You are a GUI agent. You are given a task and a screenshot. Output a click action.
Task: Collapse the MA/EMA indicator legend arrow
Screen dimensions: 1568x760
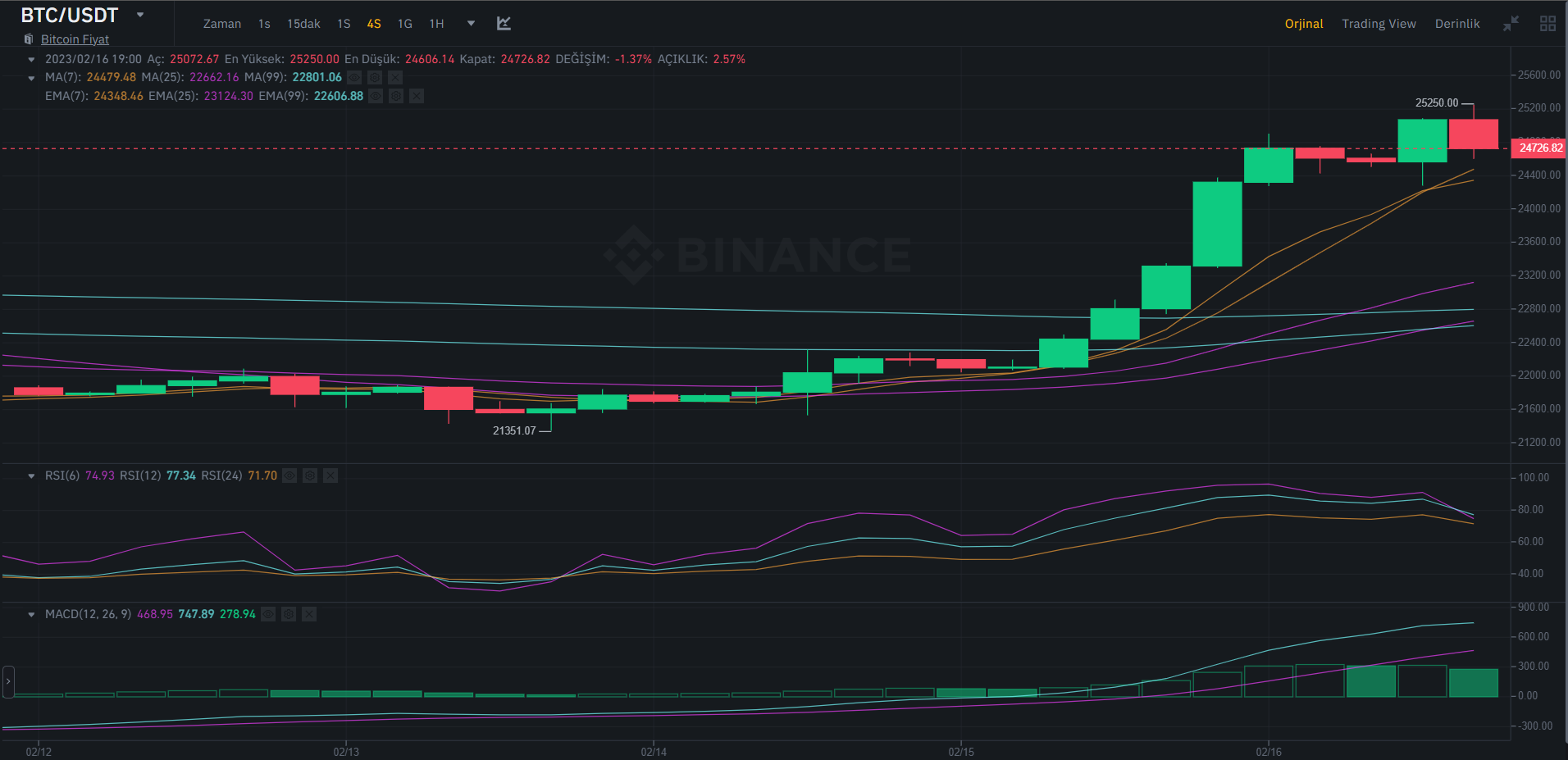pyautogui.click(x=31, y=78)
